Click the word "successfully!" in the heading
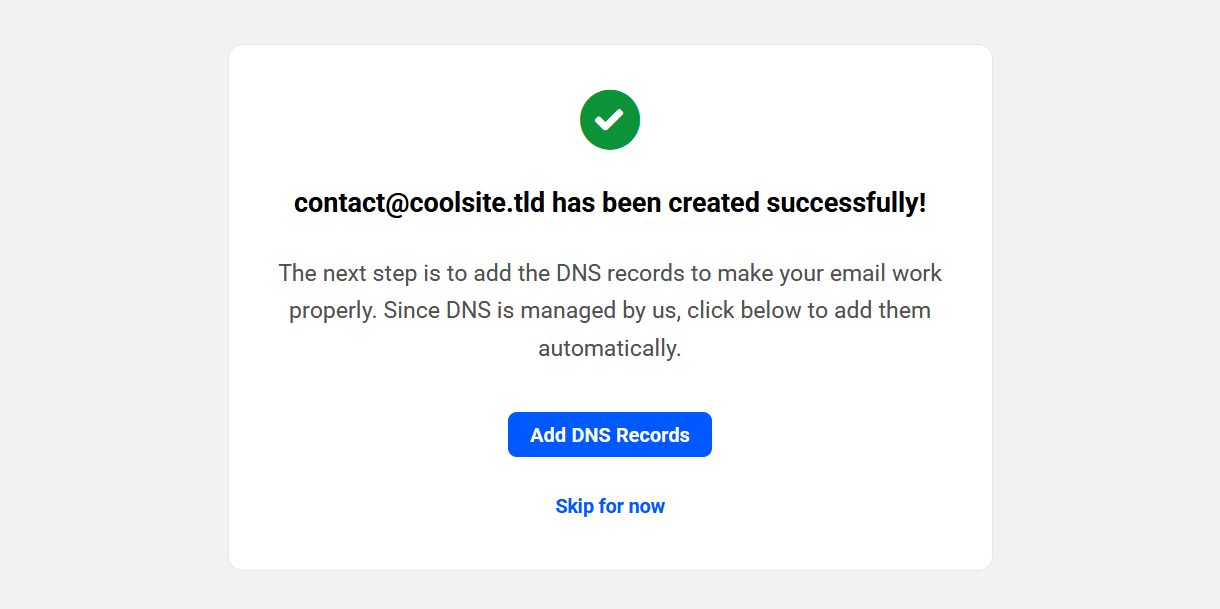The width and height of the screenshot is (1220, 609). [846, 203]
